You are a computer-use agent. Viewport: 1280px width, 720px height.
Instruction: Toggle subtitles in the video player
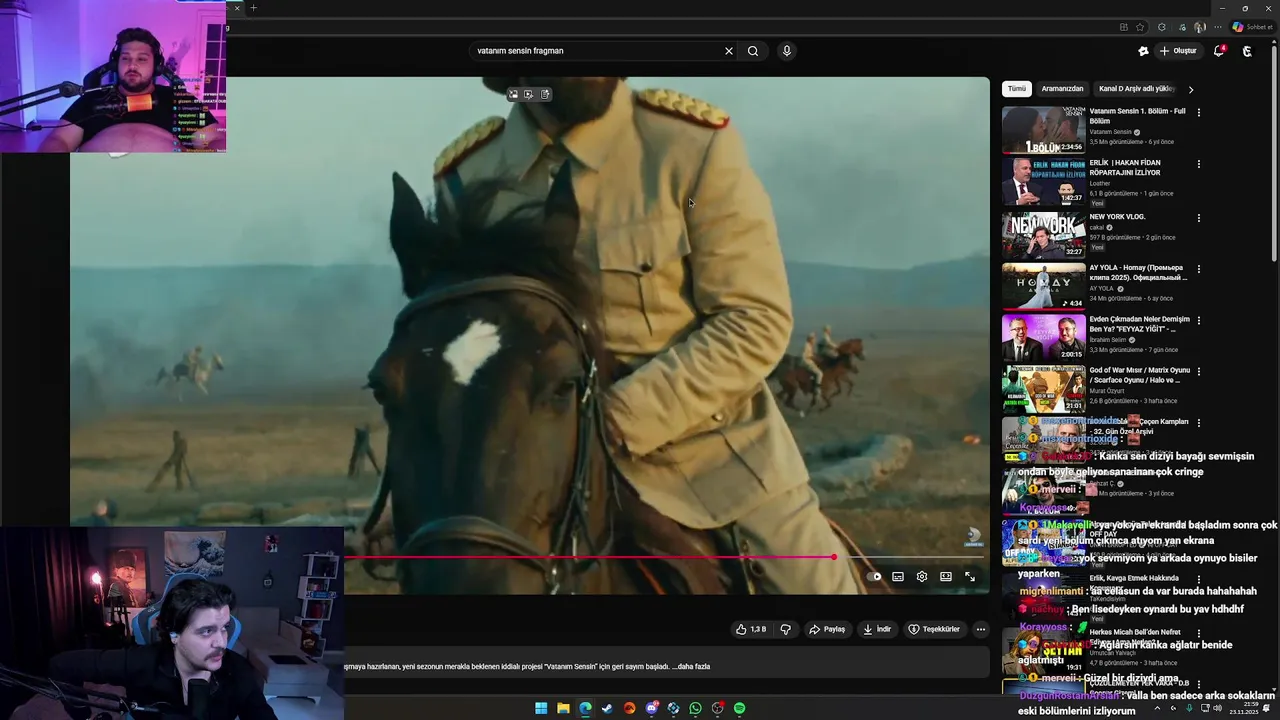(x=898, y=576)
